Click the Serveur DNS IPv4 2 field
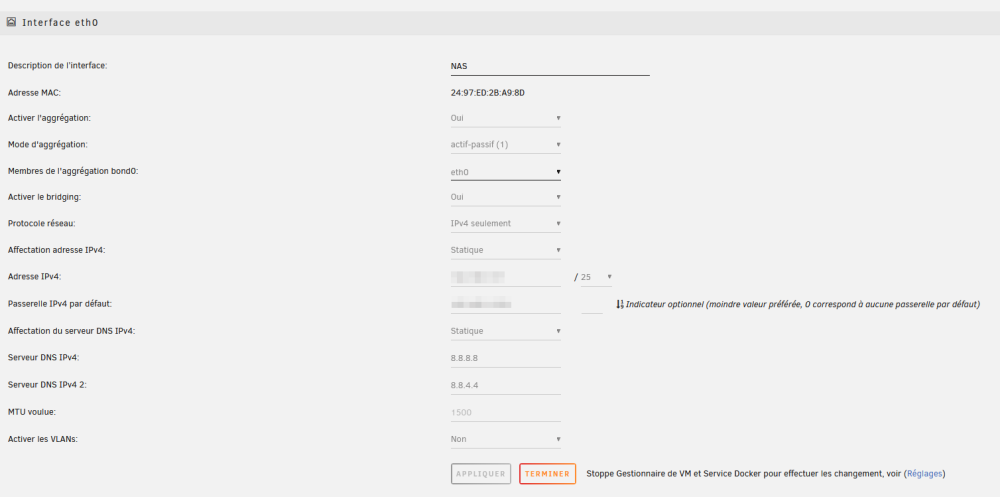This screenshot has height=497, width=1000. 506,385
